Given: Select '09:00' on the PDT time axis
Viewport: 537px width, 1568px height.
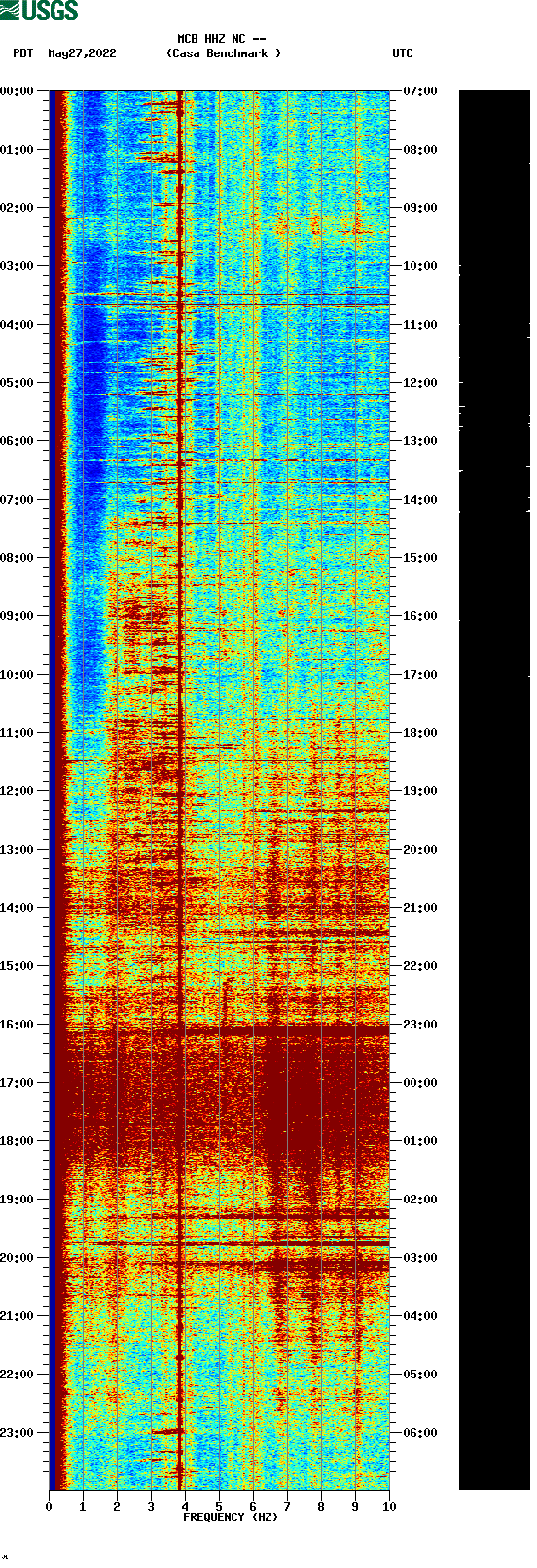Looking at the screenshot, I should coord(18,616).
